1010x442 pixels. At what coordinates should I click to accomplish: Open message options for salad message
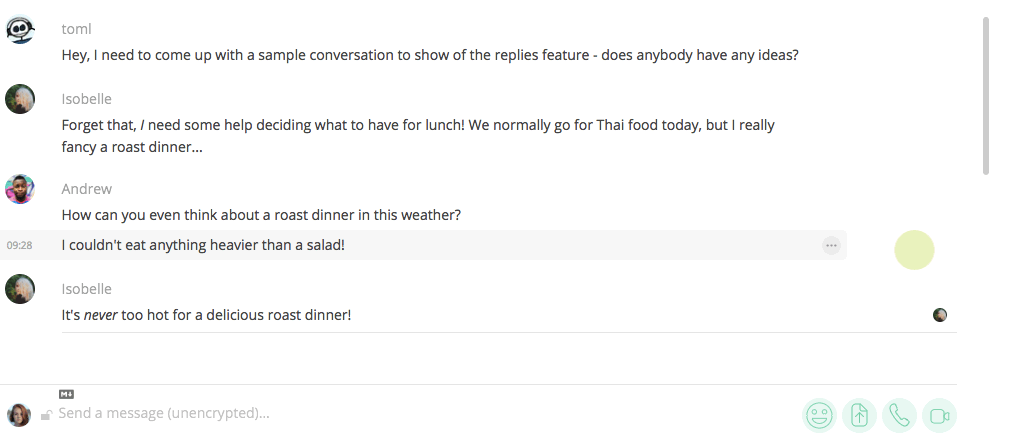click(831, 245)
